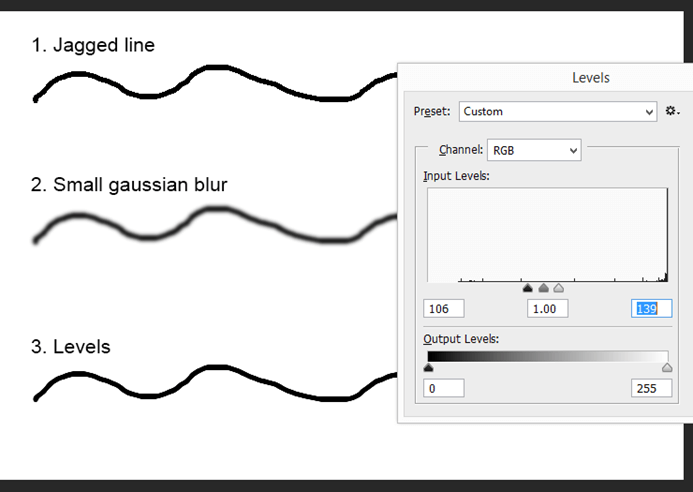
Task: Click the "3. Levels" text on canvas
Action: coord(70,347)
